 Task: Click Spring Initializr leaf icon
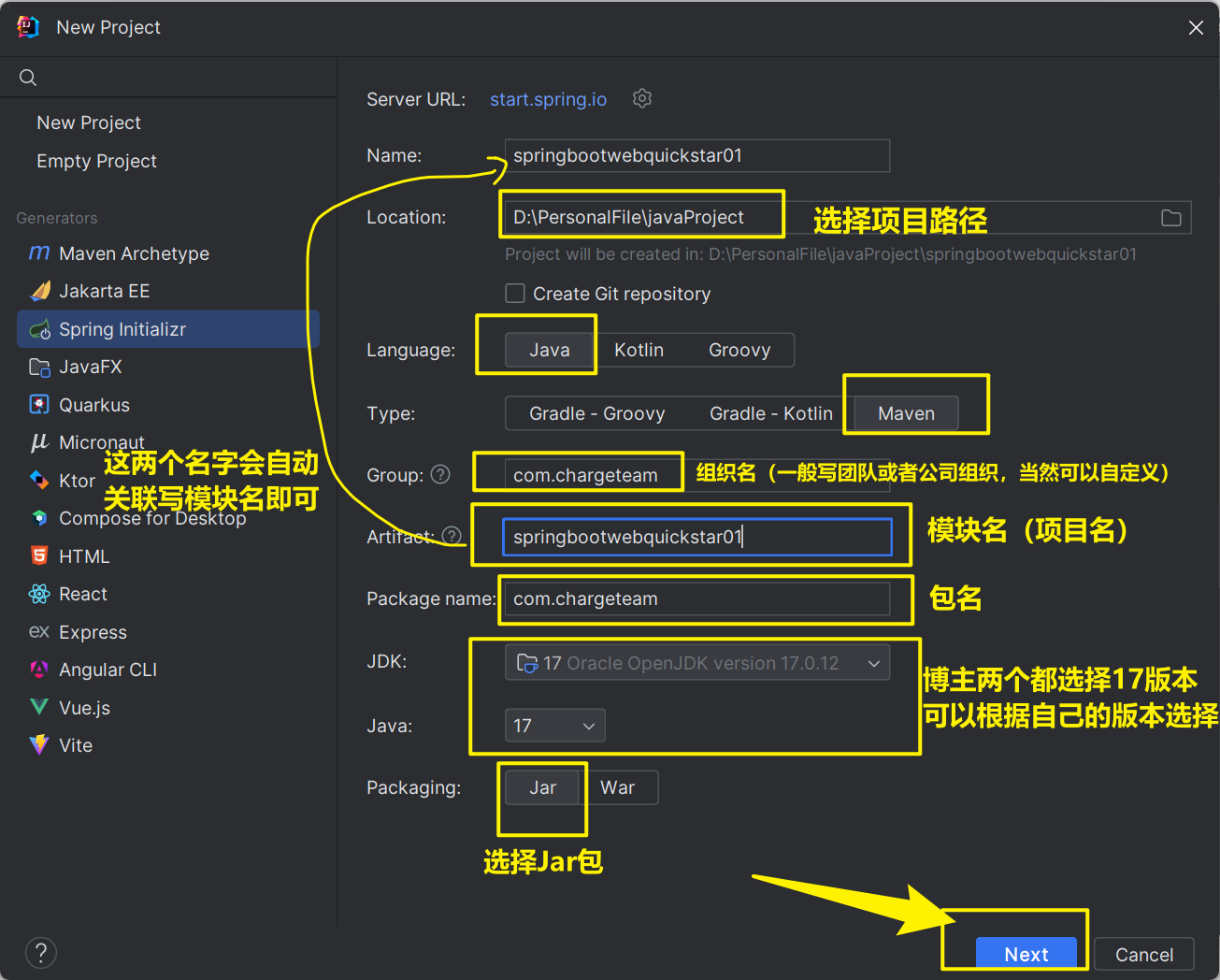(40, 329)
